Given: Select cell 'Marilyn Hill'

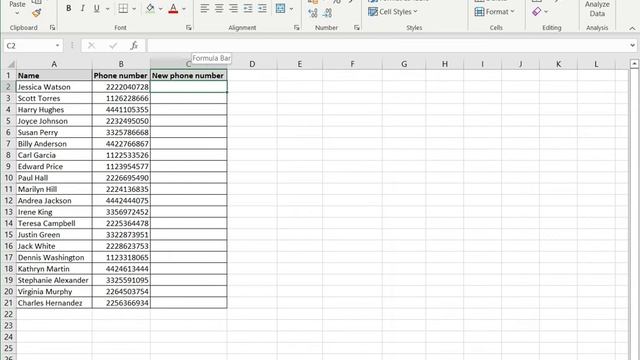Looking at the screenshot, I should click(x=54, y=189).
